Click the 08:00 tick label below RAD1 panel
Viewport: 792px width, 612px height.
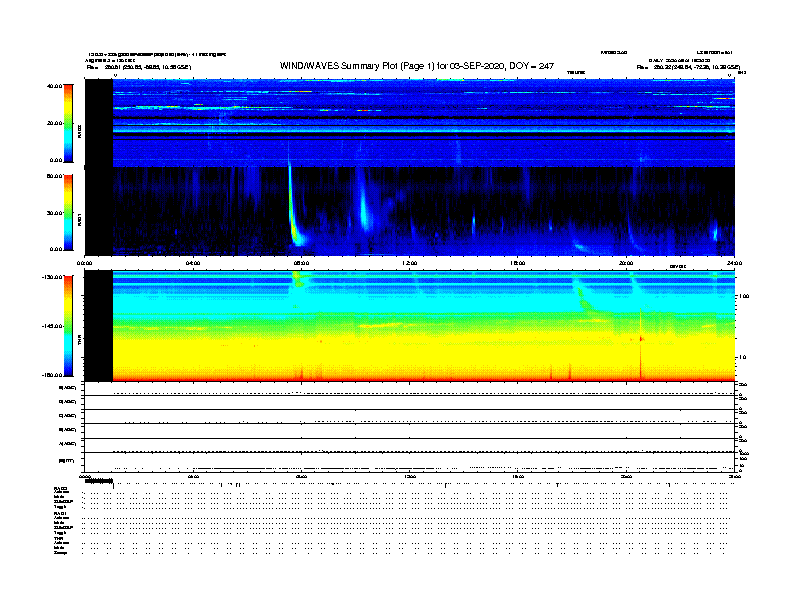[301, 263]
